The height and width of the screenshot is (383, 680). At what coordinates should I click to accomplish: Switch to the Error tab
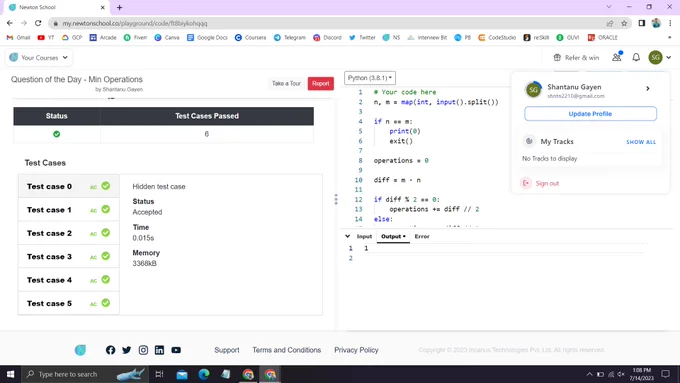[422, 236]
